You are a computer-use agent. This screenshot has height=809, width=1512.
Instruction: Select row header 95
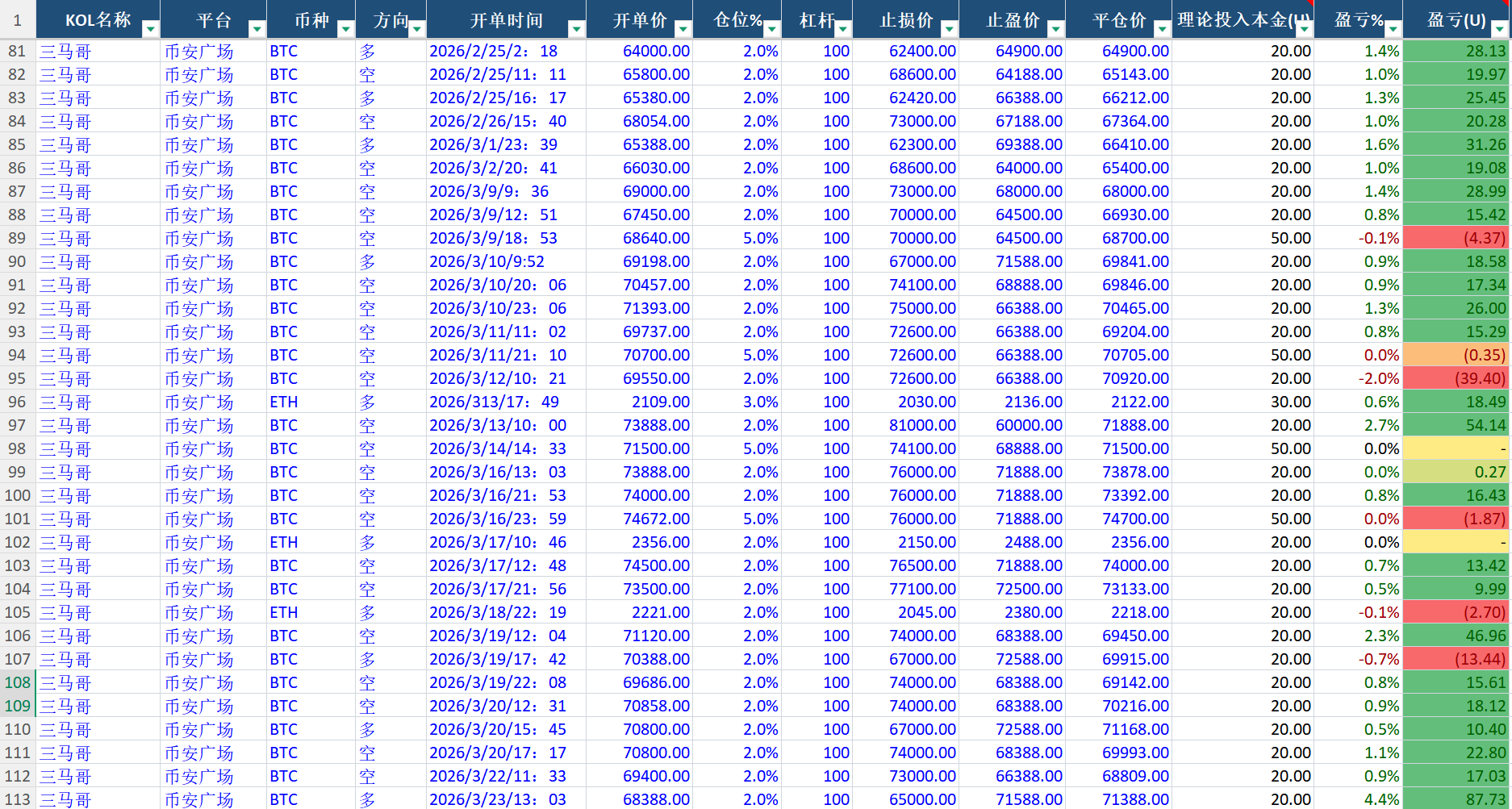click(17, 378)
